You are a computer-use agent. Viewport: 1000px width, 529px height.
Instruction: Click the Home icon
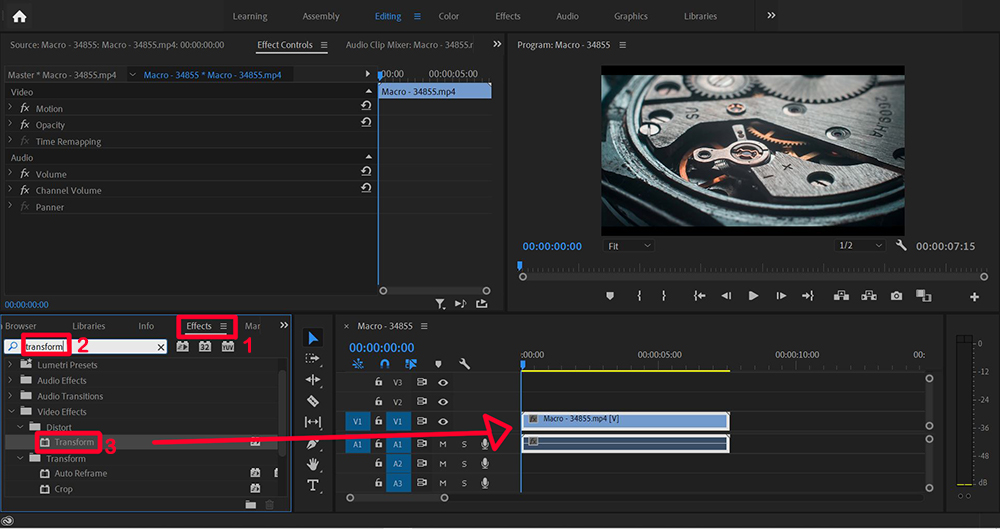(x=19, y=16)
